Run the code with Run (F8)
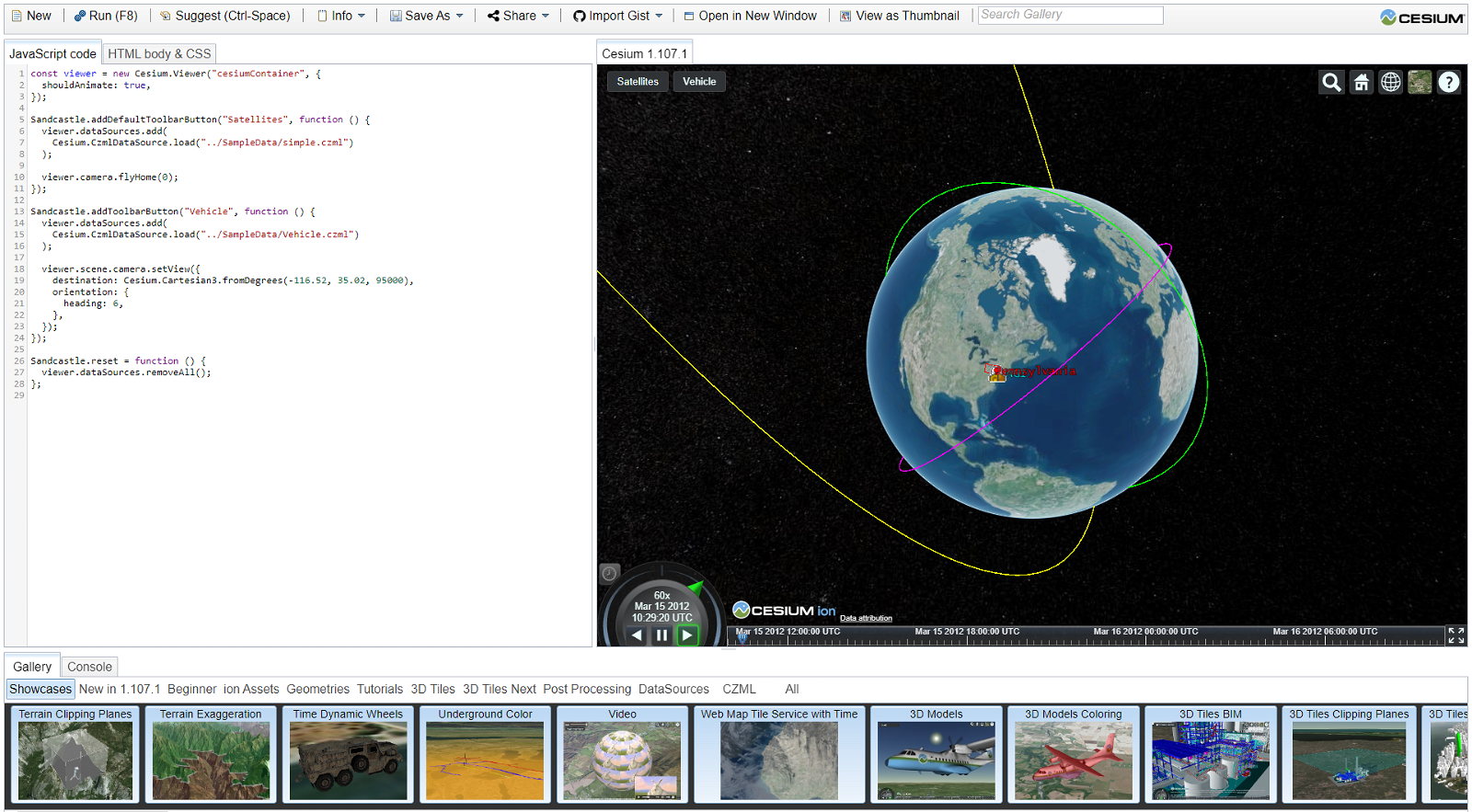Viewport: 1472px width, 812px height. point(106,16)
